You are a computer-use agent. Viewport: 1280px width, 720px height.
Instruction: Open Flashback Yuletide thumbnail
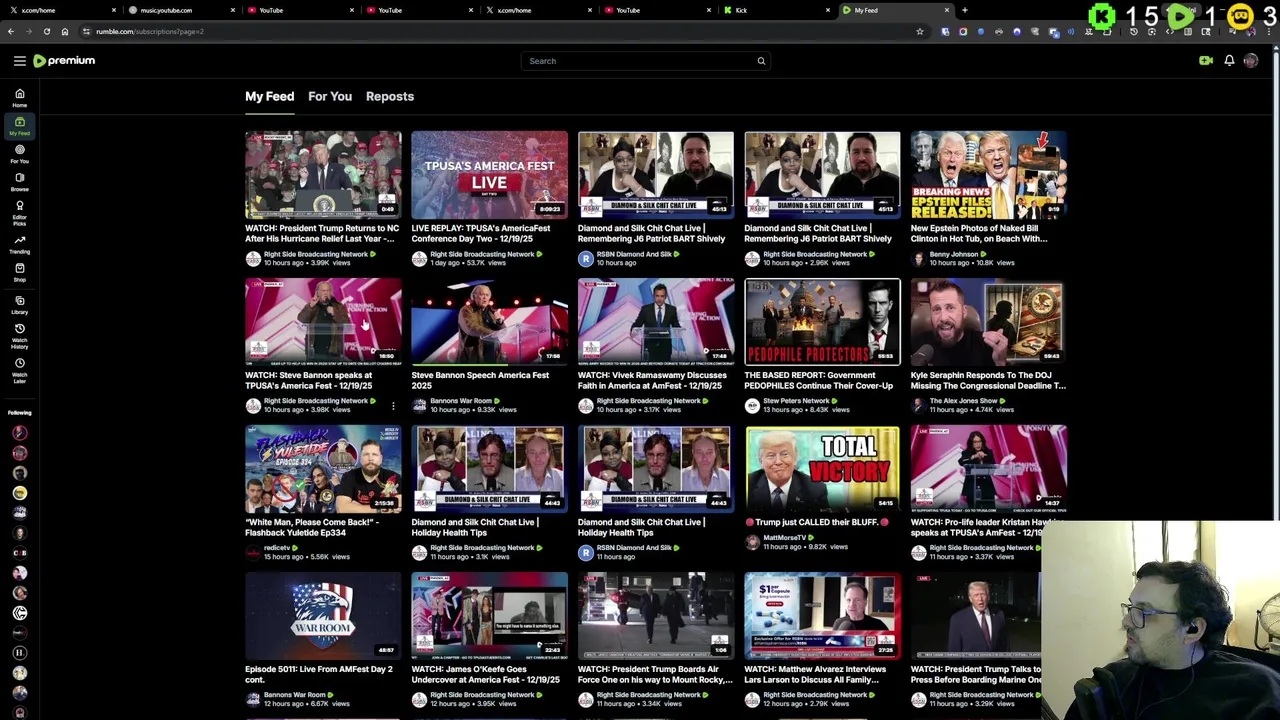[x=323, y=468]
